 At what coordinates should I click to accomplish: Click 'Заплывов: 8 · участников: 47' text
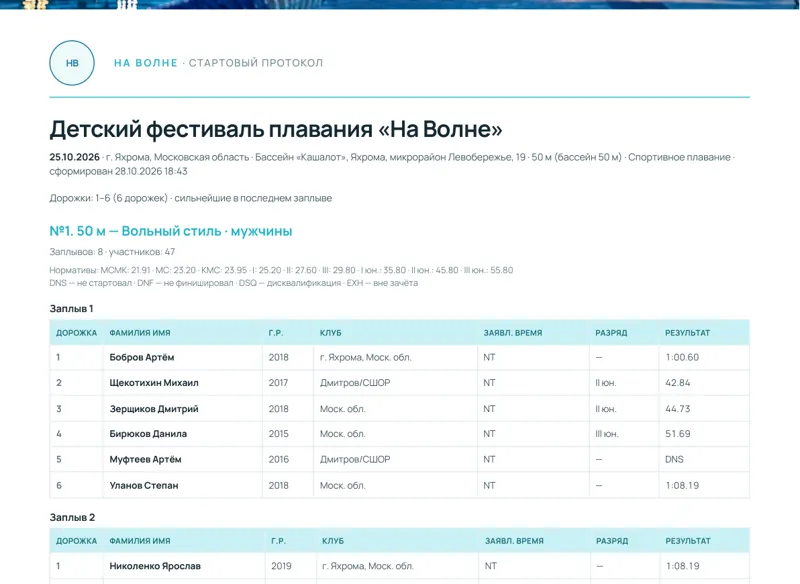click(x=112, y=251)
